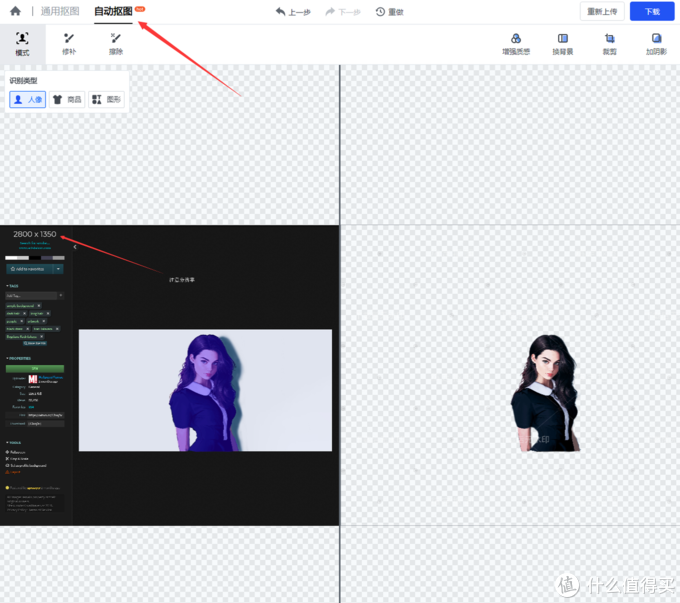680x603 pixels.
Task: Switch to the 通用抠图 tab
Action: [x=60, y=12]
